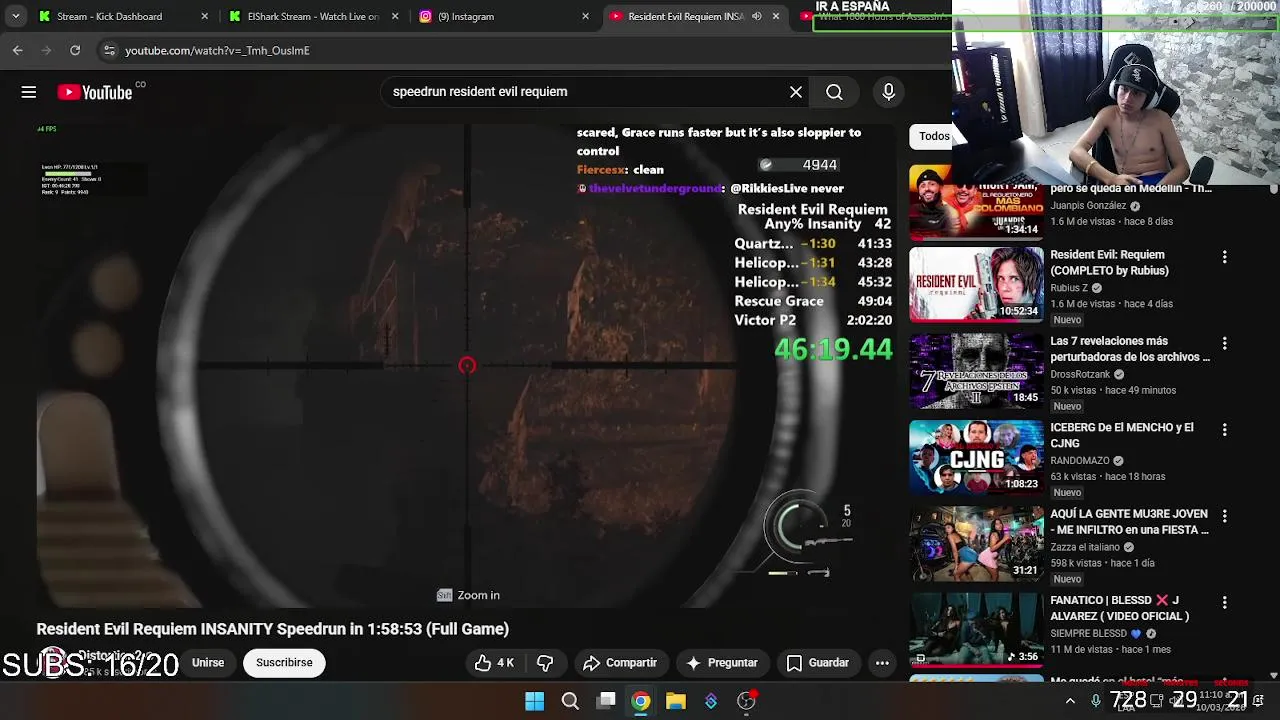The image size is (1280, 720).
Task: Open the Juanpis González video thumbnail
Action: point(976,203)
